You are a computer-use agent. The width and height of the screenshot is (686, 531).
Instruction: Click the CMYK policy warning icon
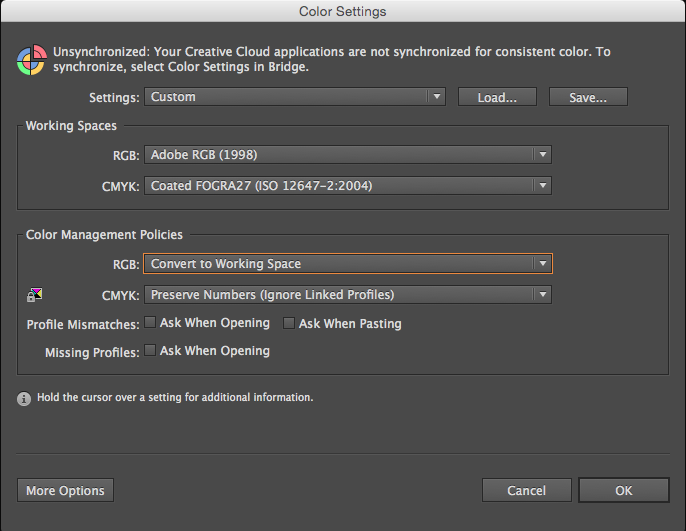pyautogui.click(x=36, y=294)
